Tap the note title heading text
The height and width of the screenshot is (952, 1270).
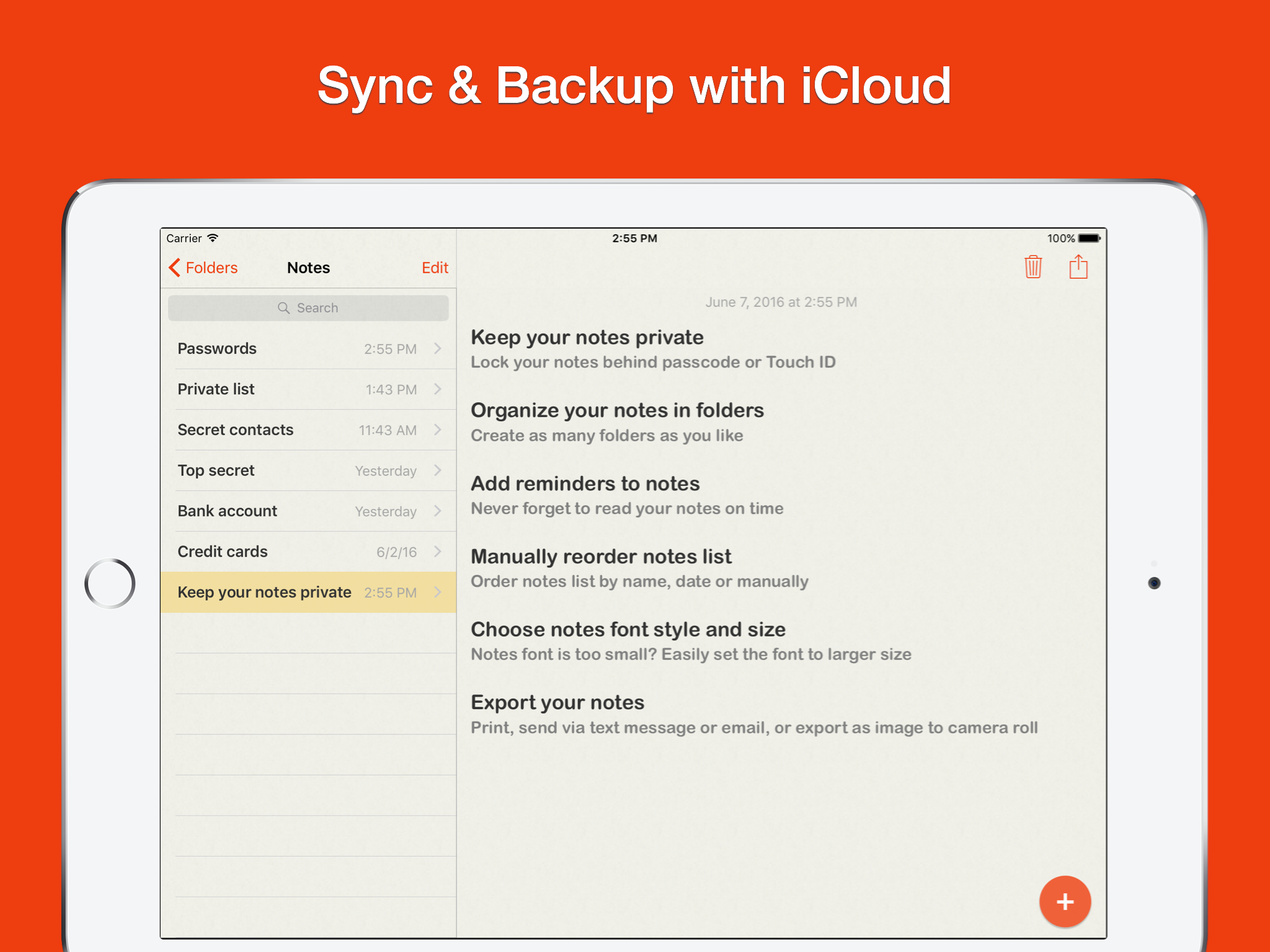[x=587, y=338]
